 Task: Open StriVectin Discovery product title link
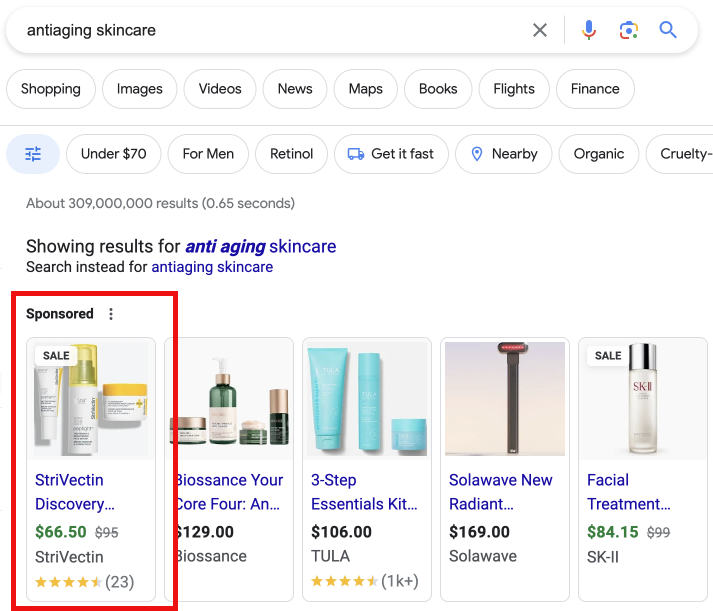pyautogui.click(x=75, y=492)
